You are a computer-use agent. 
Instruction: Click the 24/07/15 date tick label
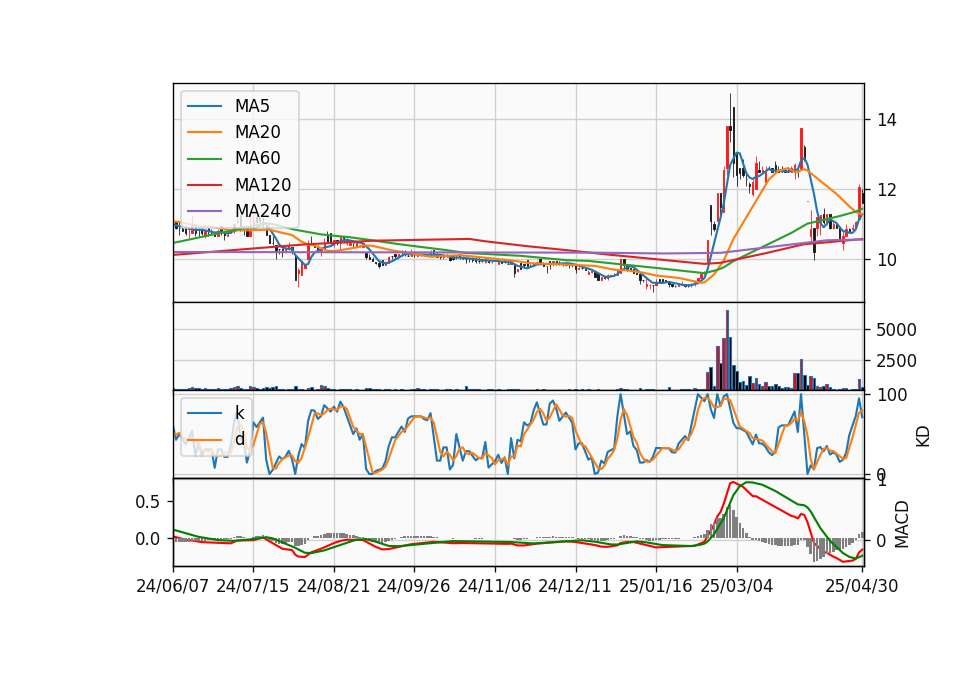[x=253, y=586]
